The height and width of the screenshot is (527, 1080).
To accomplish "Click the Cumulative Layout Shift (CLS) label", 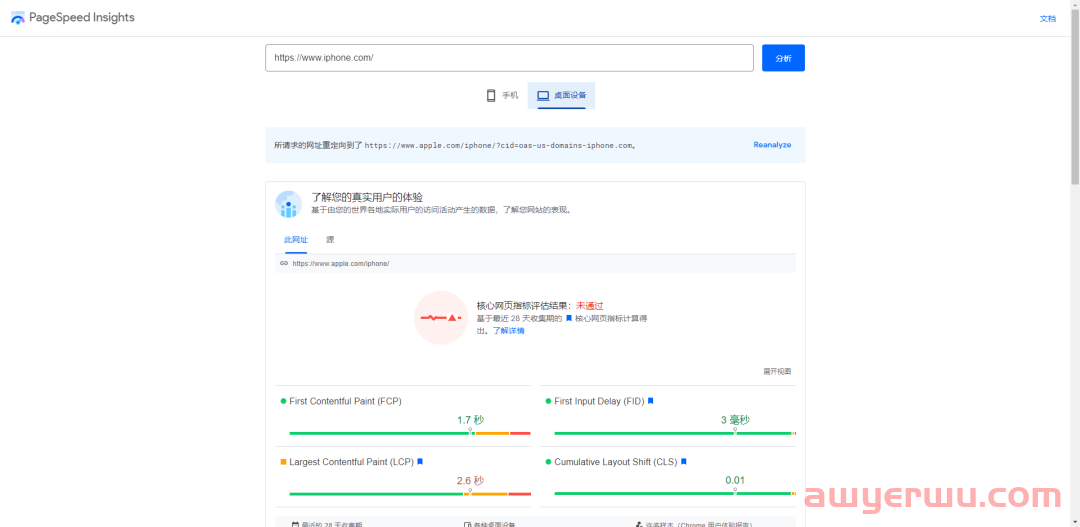I will pos(616,462).
